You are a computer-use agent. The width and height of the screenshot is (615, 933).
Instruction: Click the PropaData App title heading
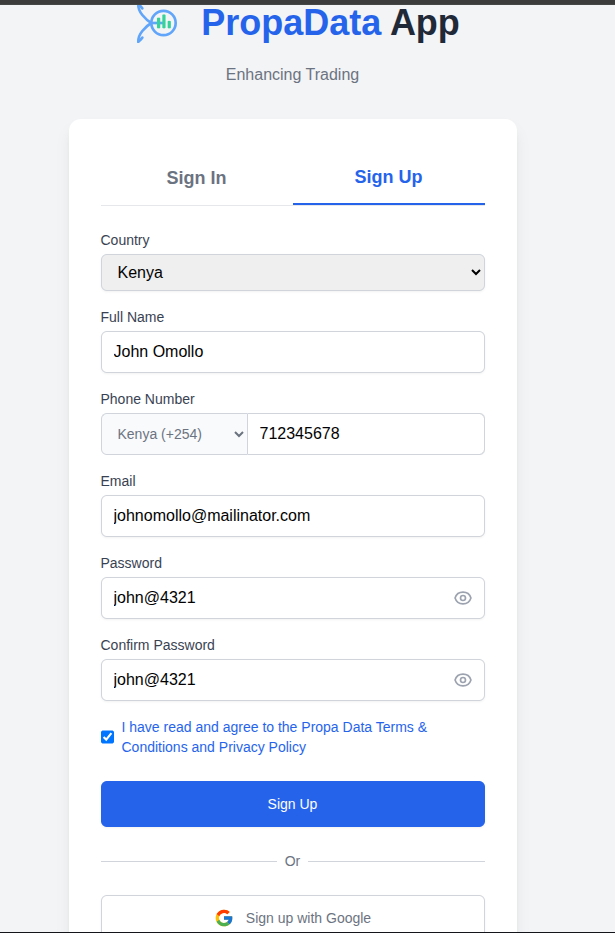(330, 22)
